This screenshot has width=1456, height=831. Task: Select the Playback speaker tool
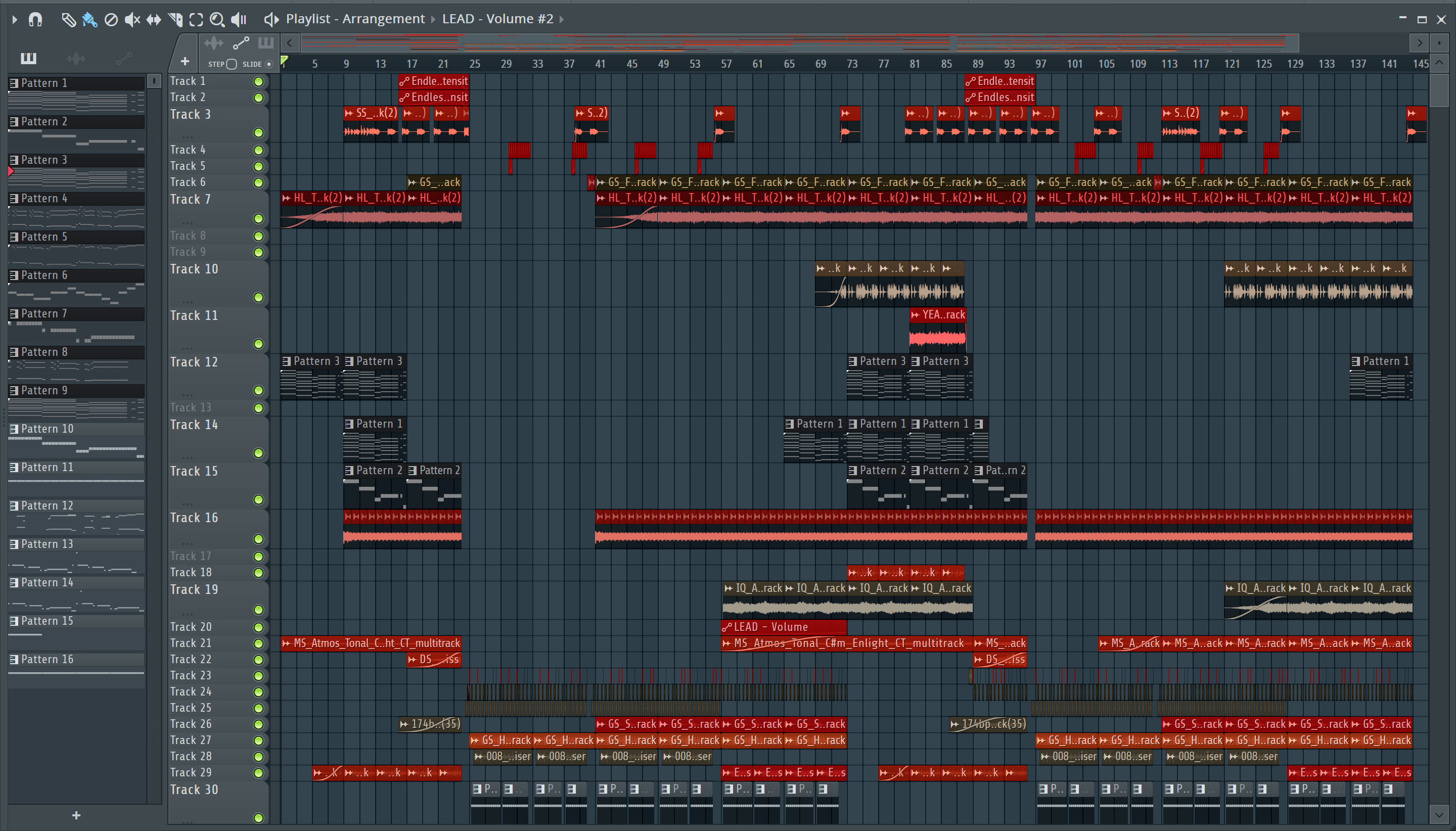click(239, 19)
